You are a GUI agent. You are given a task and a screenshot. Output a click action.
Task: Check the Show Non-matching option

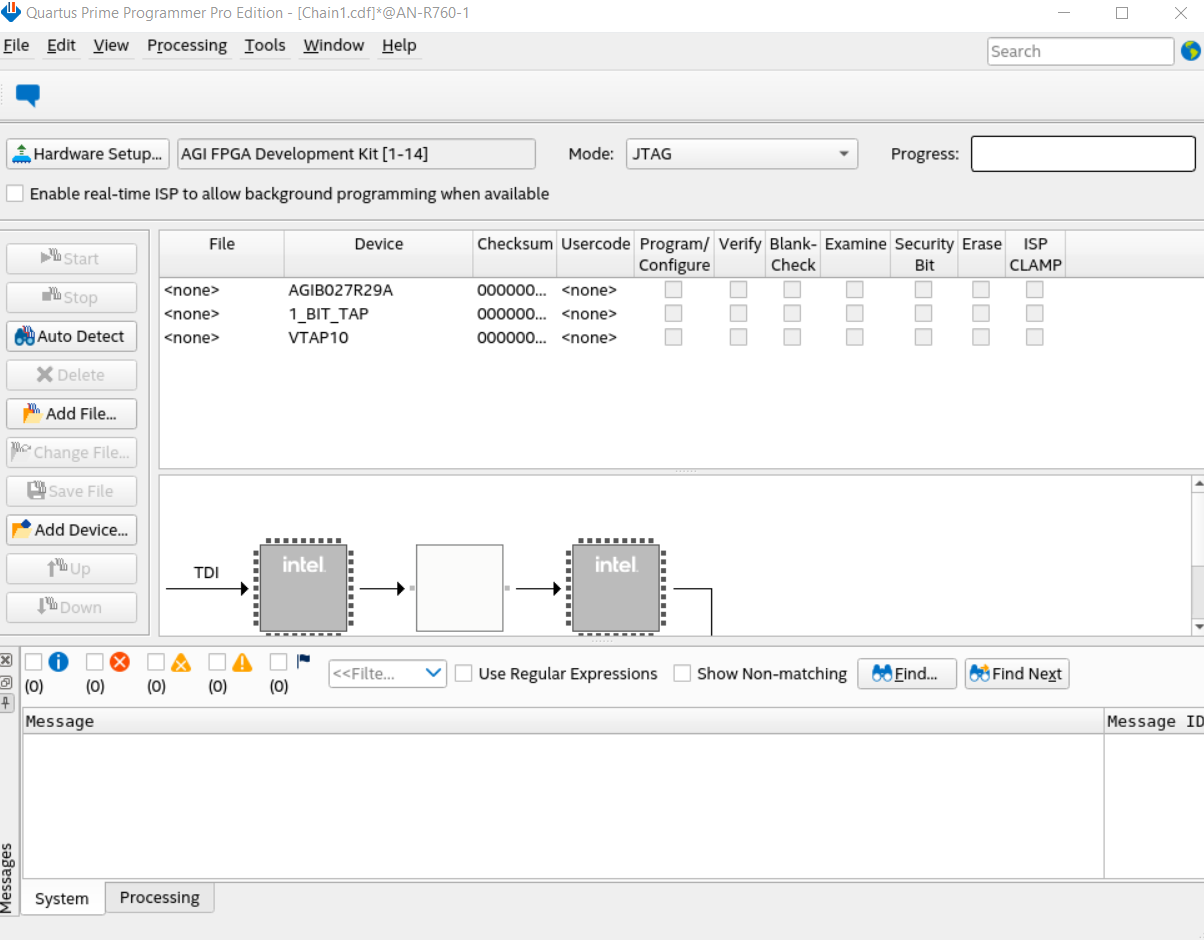click(682, 674)
